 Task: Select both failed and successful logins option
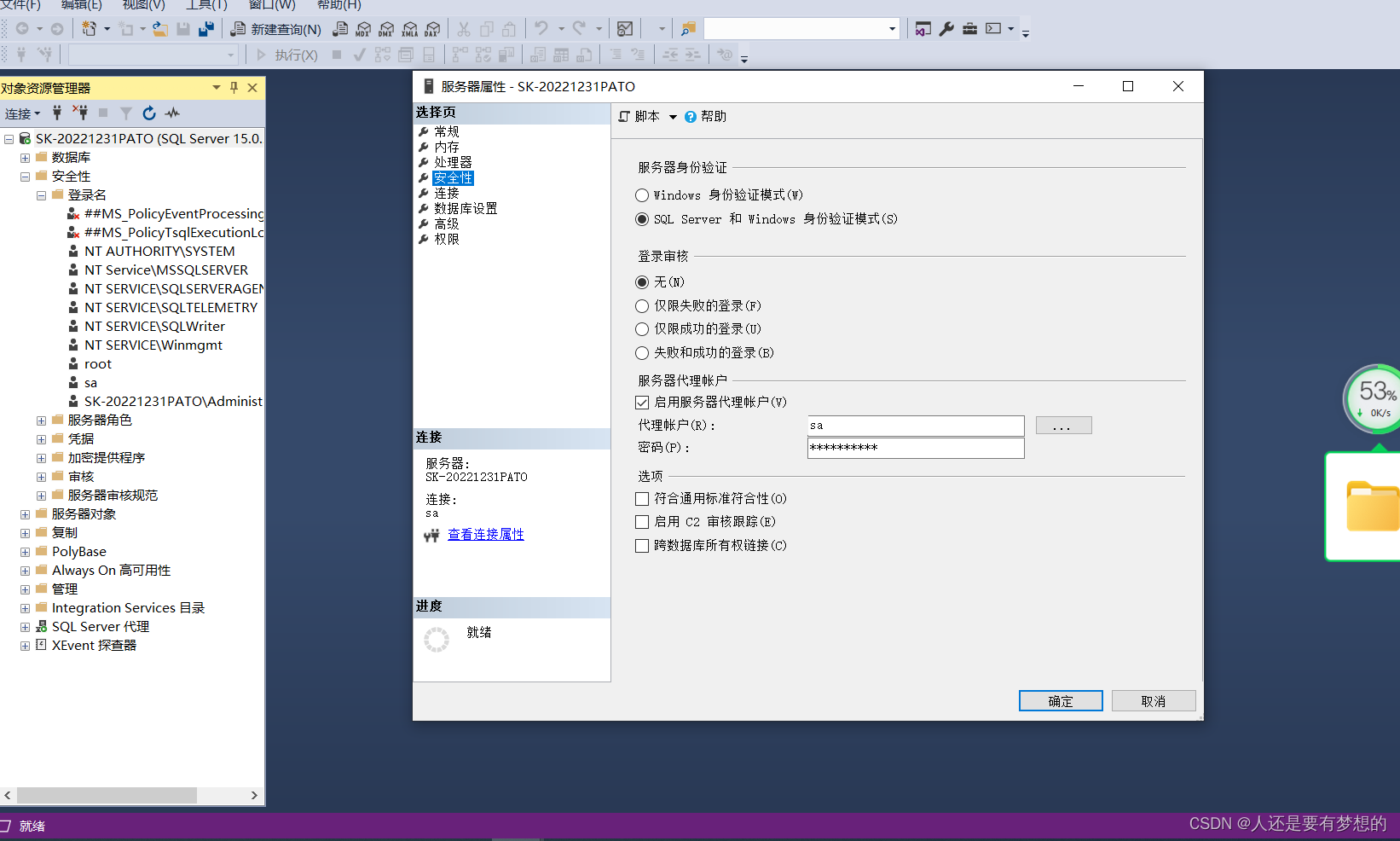coord(642,353)
